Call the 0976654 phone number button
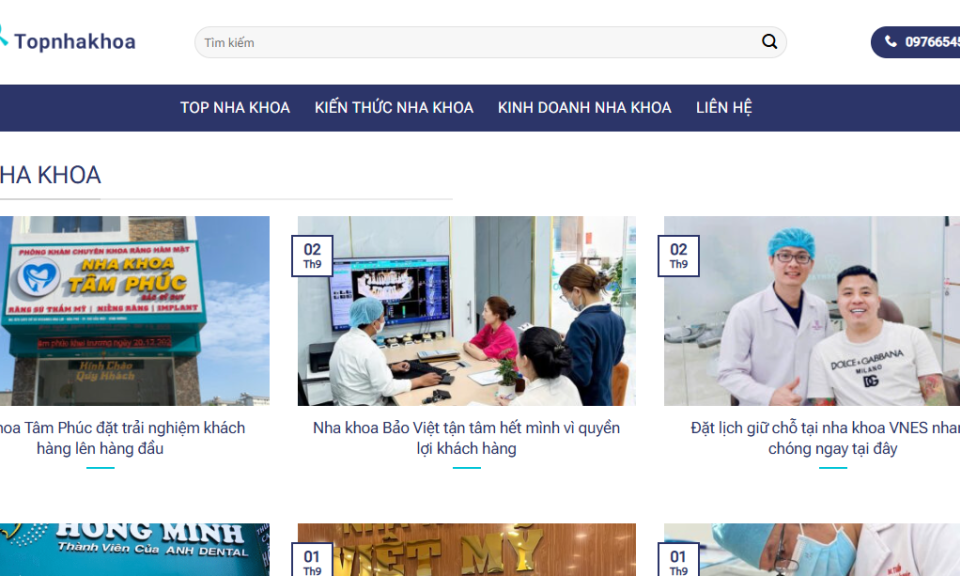960x576 pixels. click(915, 42)
